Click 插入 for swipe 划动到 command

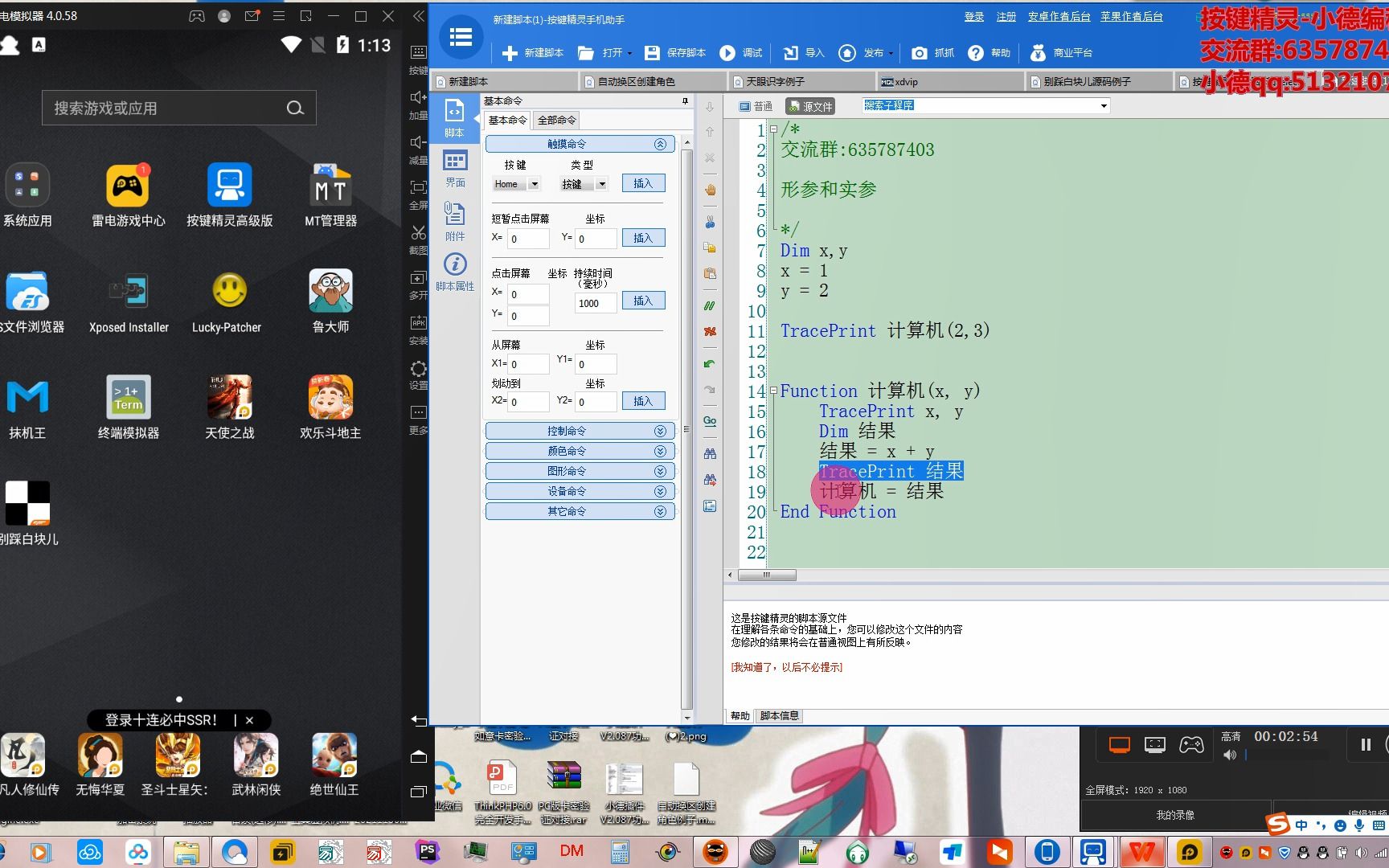click(x=643, y=401)
